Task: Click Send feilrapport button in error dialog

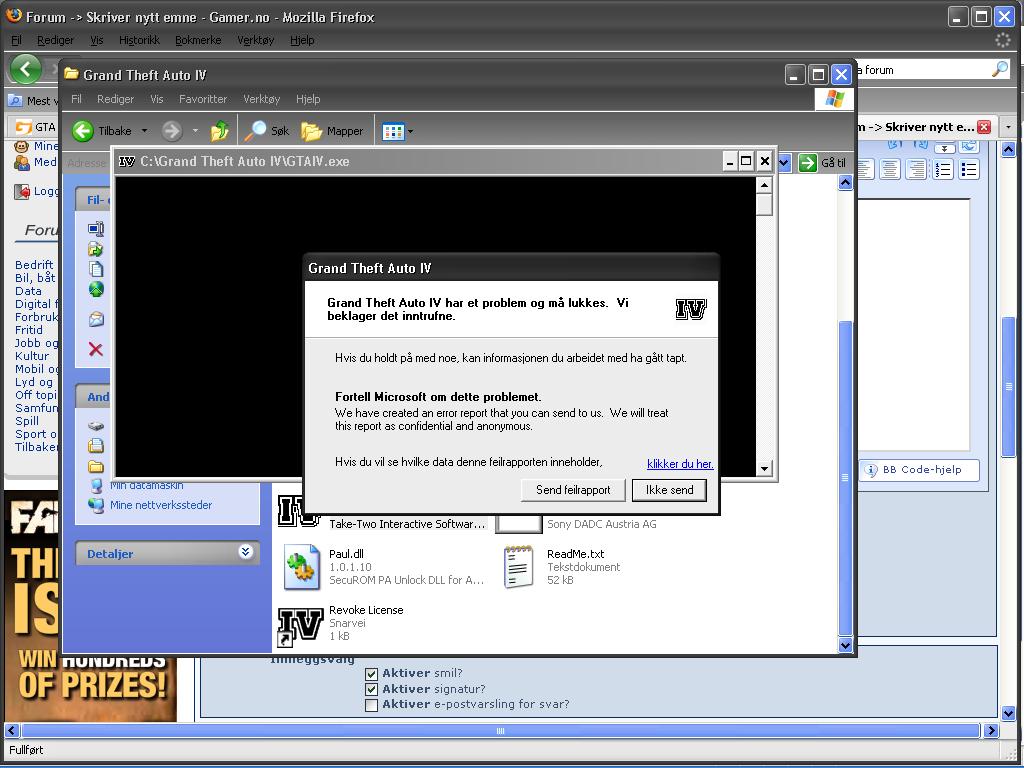Action: [x=573, y=490]
